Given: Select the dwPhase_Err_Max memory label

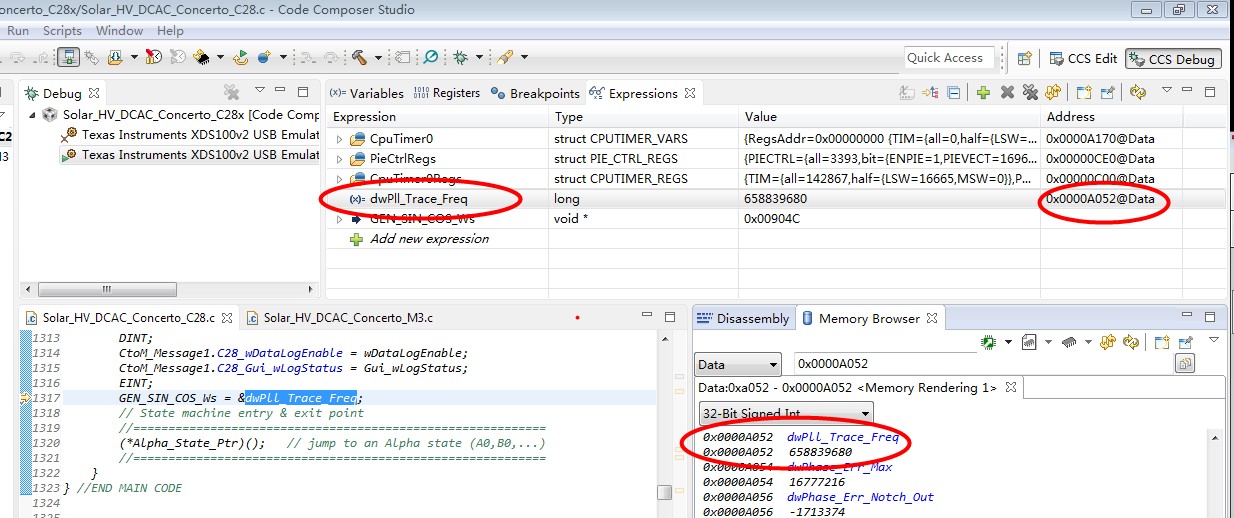Looking at the screenshot, I should (839, 467).
